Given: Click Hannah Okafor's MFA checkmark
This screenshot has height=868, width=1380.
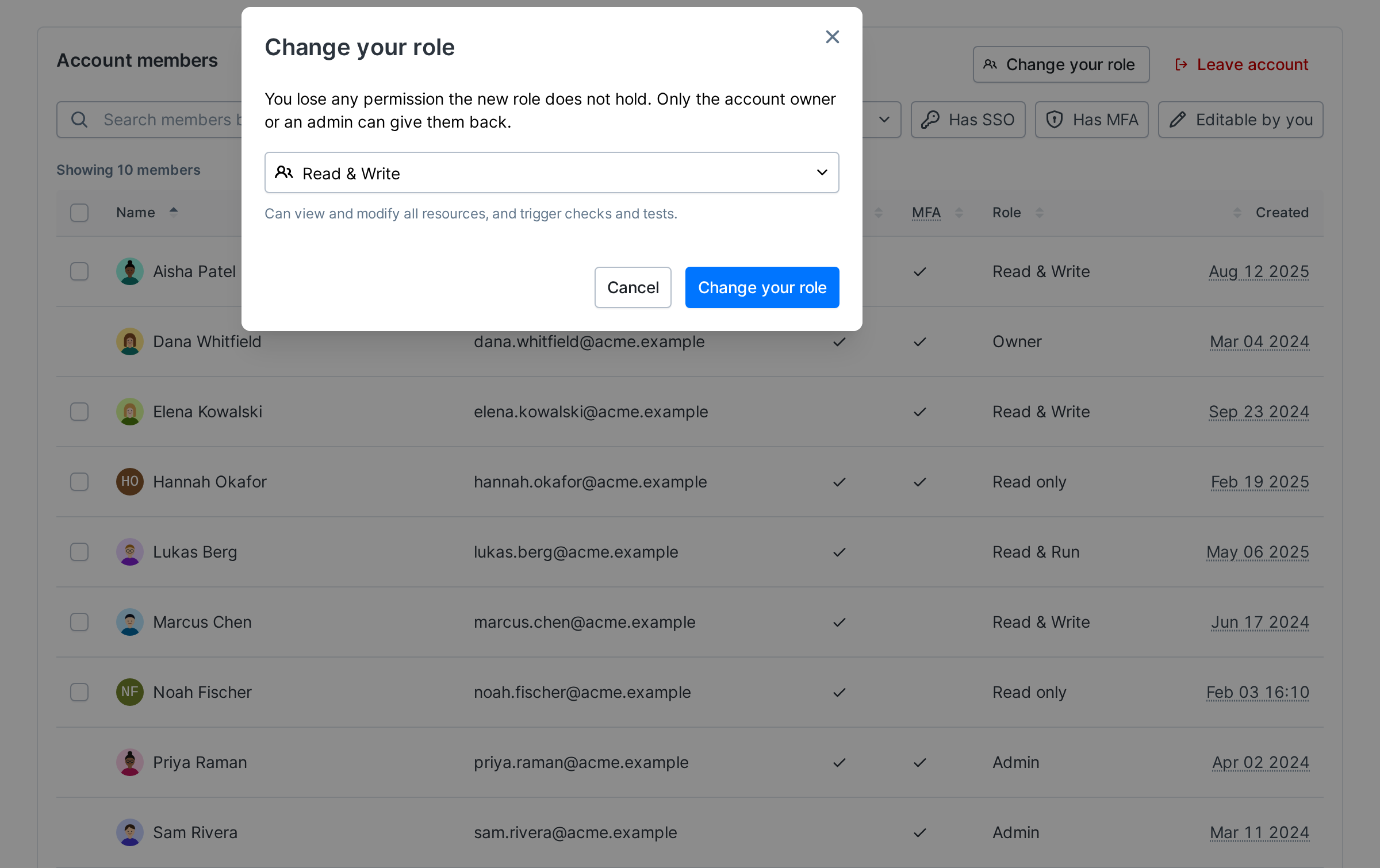Looking at the screenshot, I should point(920,482).
